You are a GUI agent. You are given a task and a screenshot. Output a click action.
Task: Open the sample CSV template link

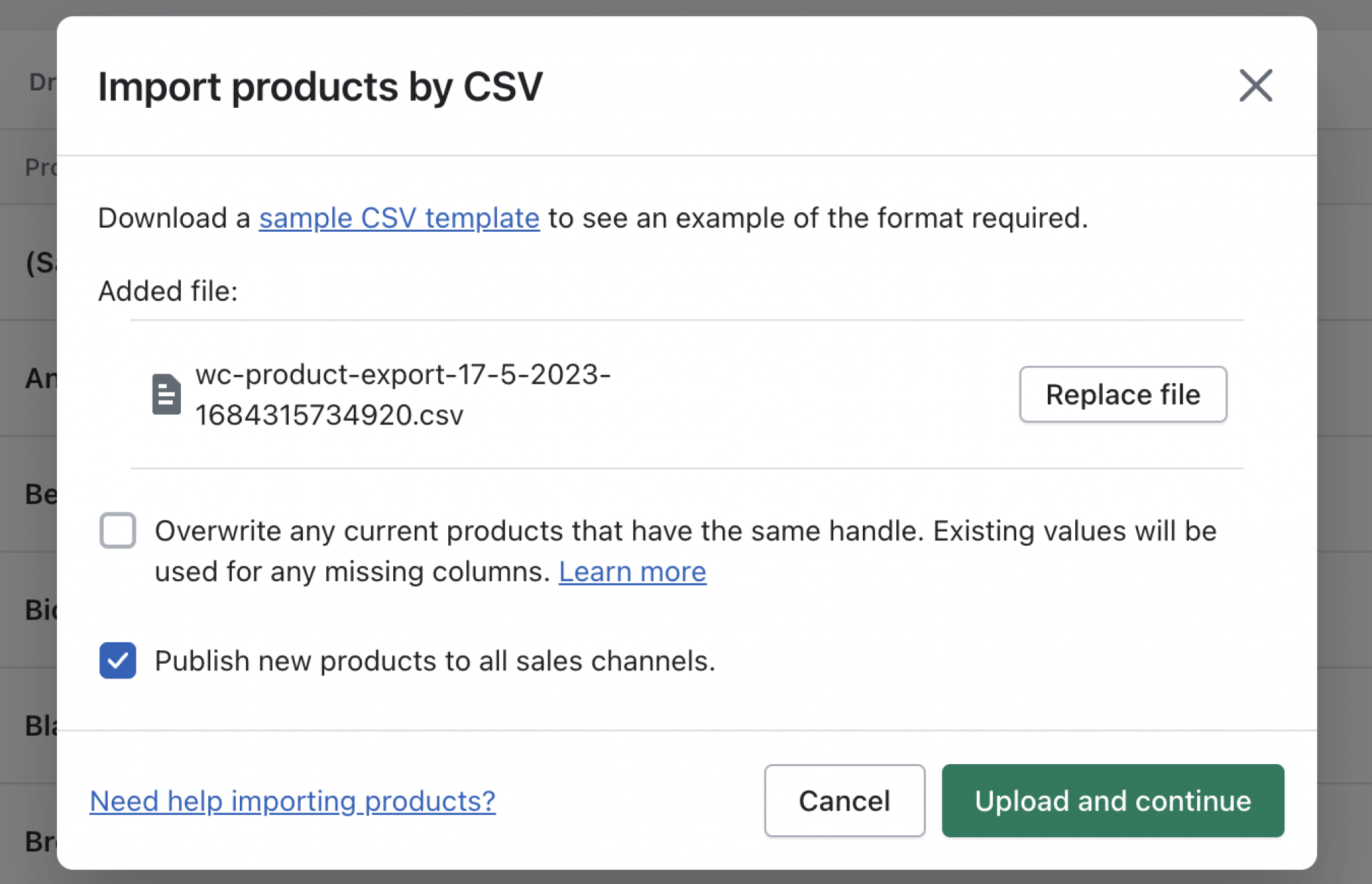pyautogui.click(x=399, y=218)
